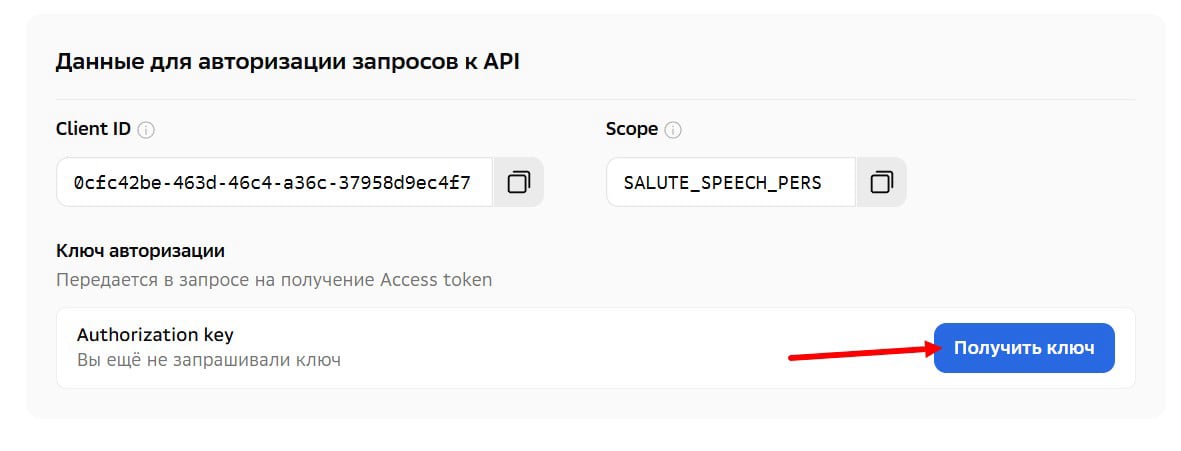Viewport: 1181px width, 451px height.
Task: Click the "Scope" label text
Action: (x=632, y=130)
